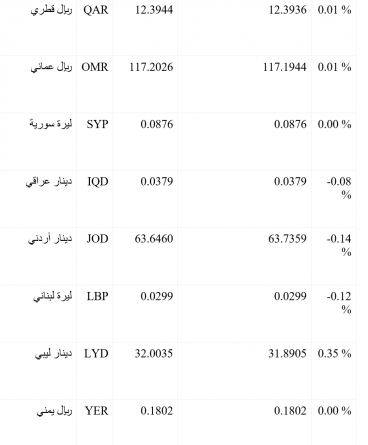The height and width of the screenshot is (445, 368).
Task: Click the LYD currency code
Action: point(96,354)
